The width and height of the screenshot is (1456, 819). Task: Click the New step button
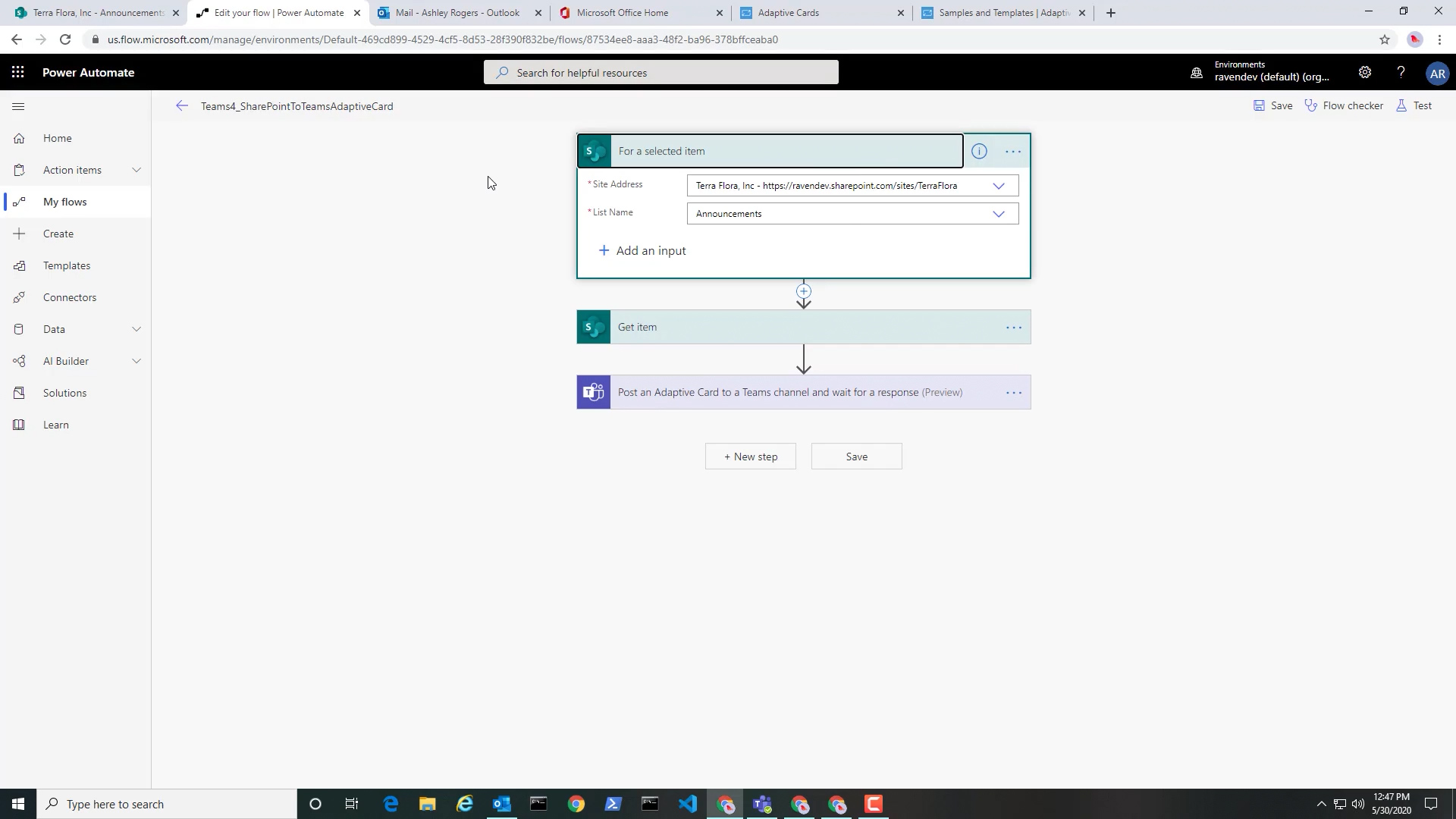[751, 457]
